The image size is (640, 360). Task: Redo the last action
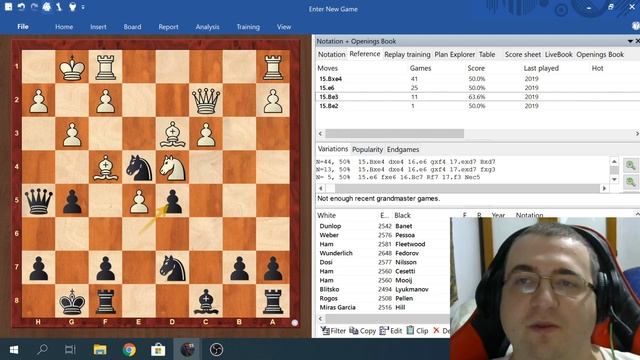[x=34, y=7]
